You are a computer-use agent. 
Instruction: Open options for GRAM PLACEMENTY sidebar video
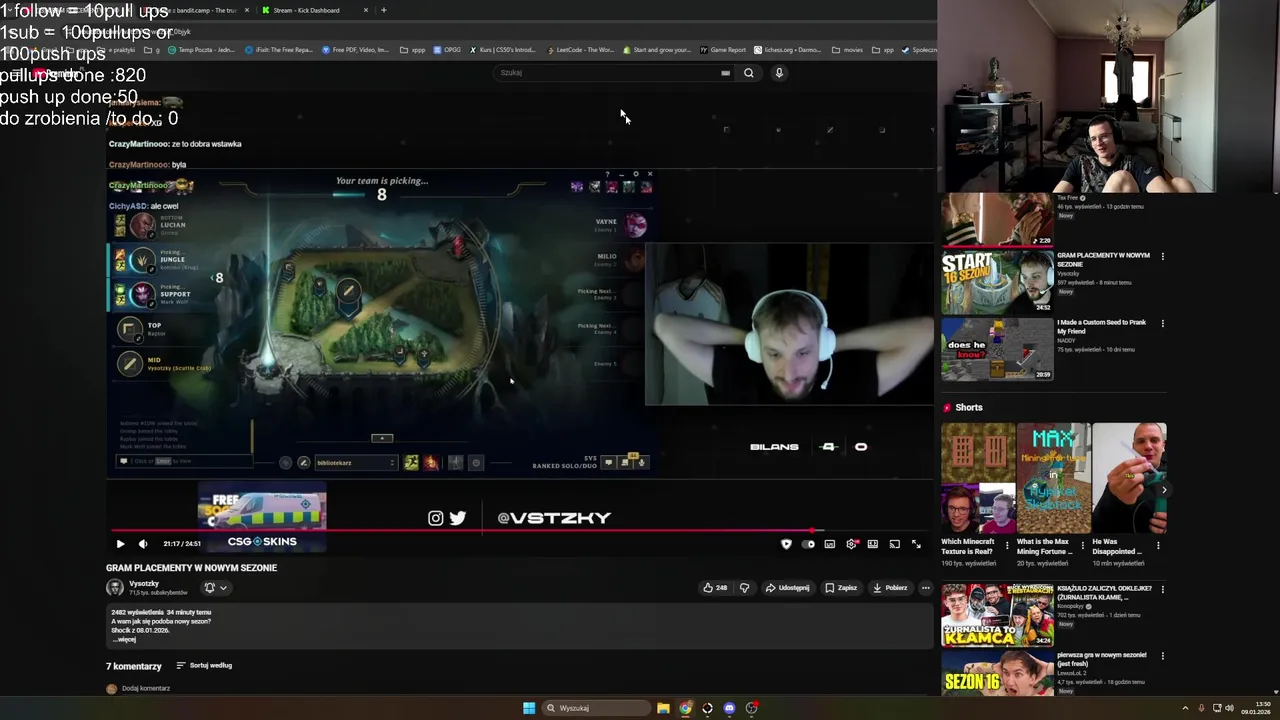1162,256
